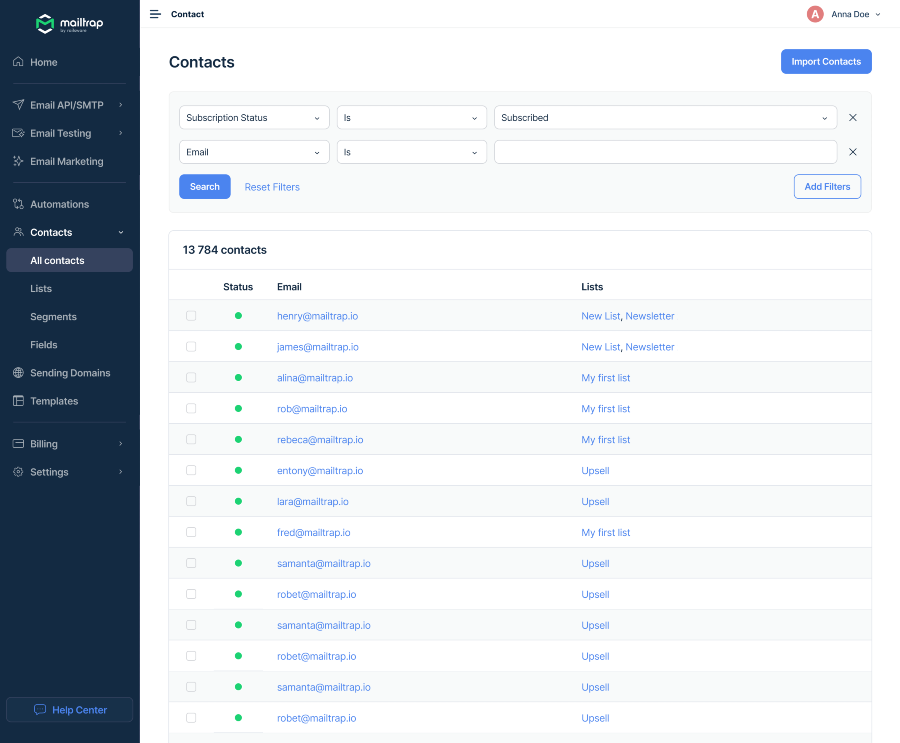
Task: Go to Lists in the sidebar
Action: [x=41, y=289]
